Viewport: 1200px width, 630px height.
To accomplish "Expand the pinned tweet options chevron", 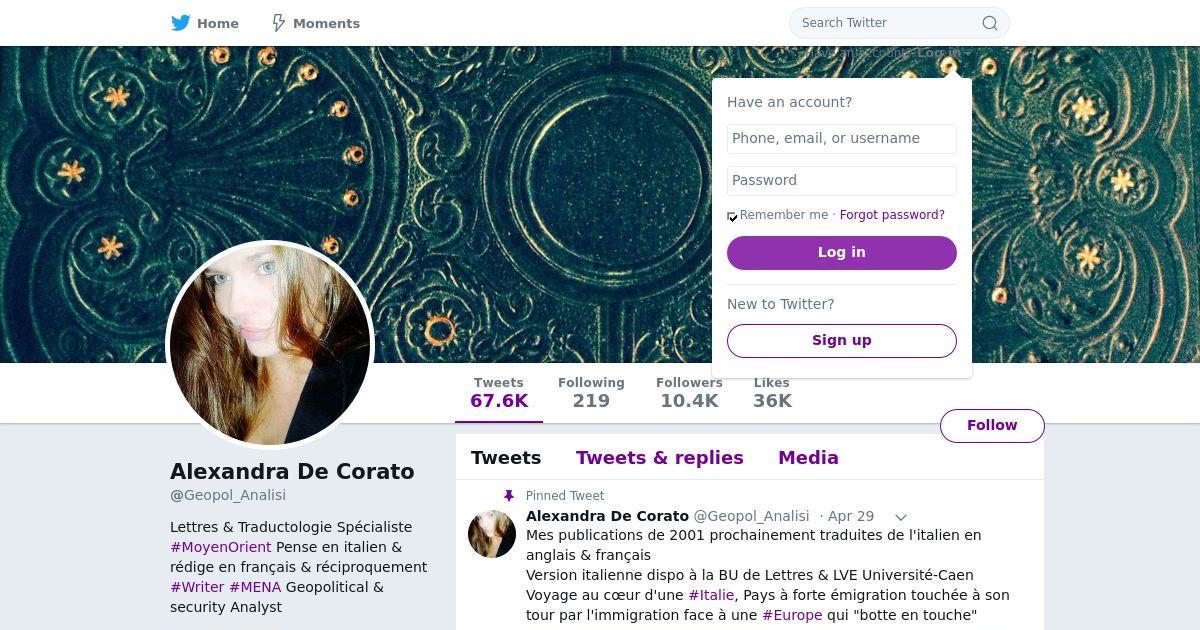I will (900, 517).
